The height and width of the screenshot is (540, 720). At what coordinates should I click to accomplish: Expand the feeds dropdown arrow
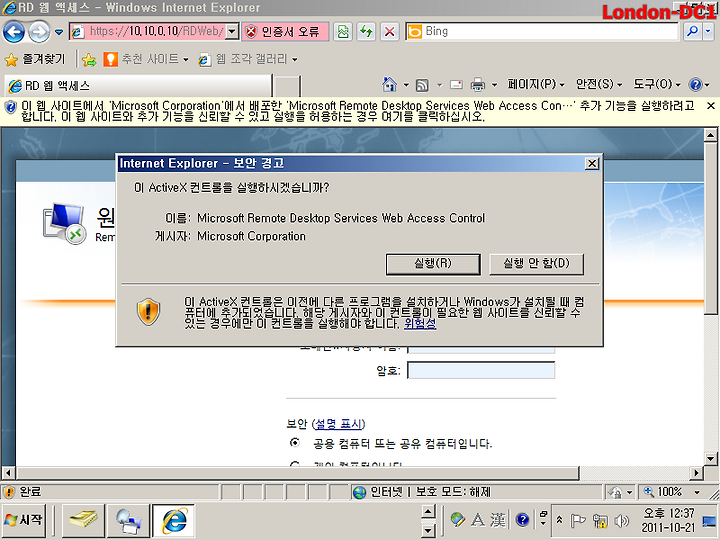coord(439,85)
